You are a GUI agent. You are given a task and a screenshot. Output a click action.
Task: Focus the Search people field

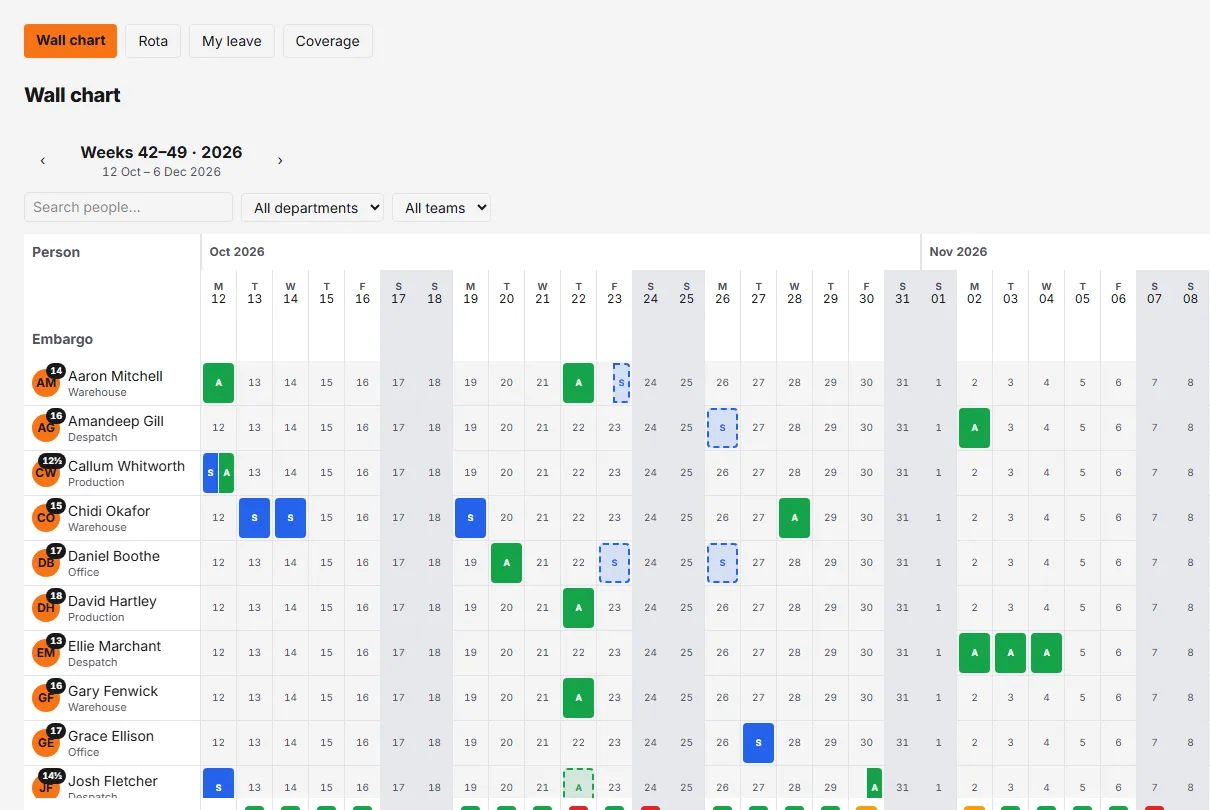click(x=129, y=207)
